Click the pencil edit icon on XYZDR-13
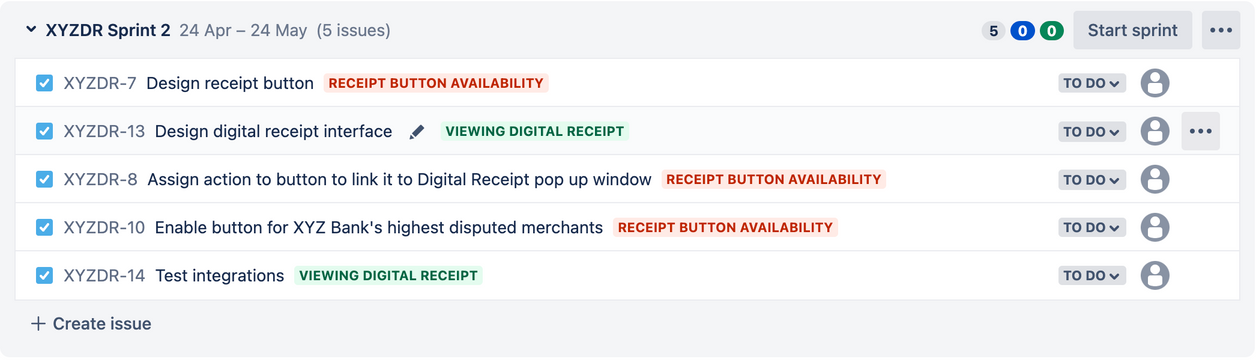 pos(417,132)
